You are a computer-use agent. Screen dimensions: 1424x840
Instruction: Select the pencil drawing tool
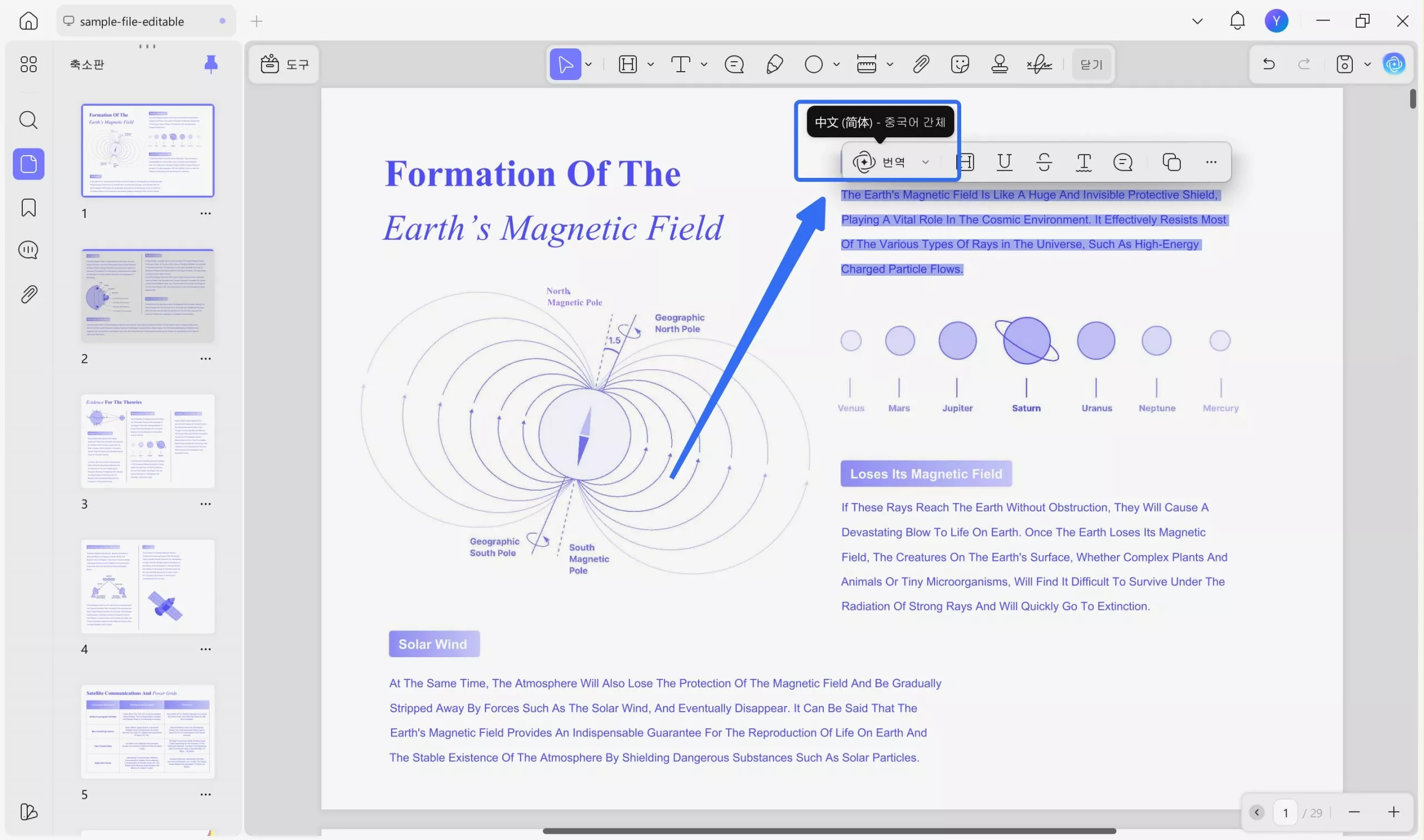coord(774,64)
